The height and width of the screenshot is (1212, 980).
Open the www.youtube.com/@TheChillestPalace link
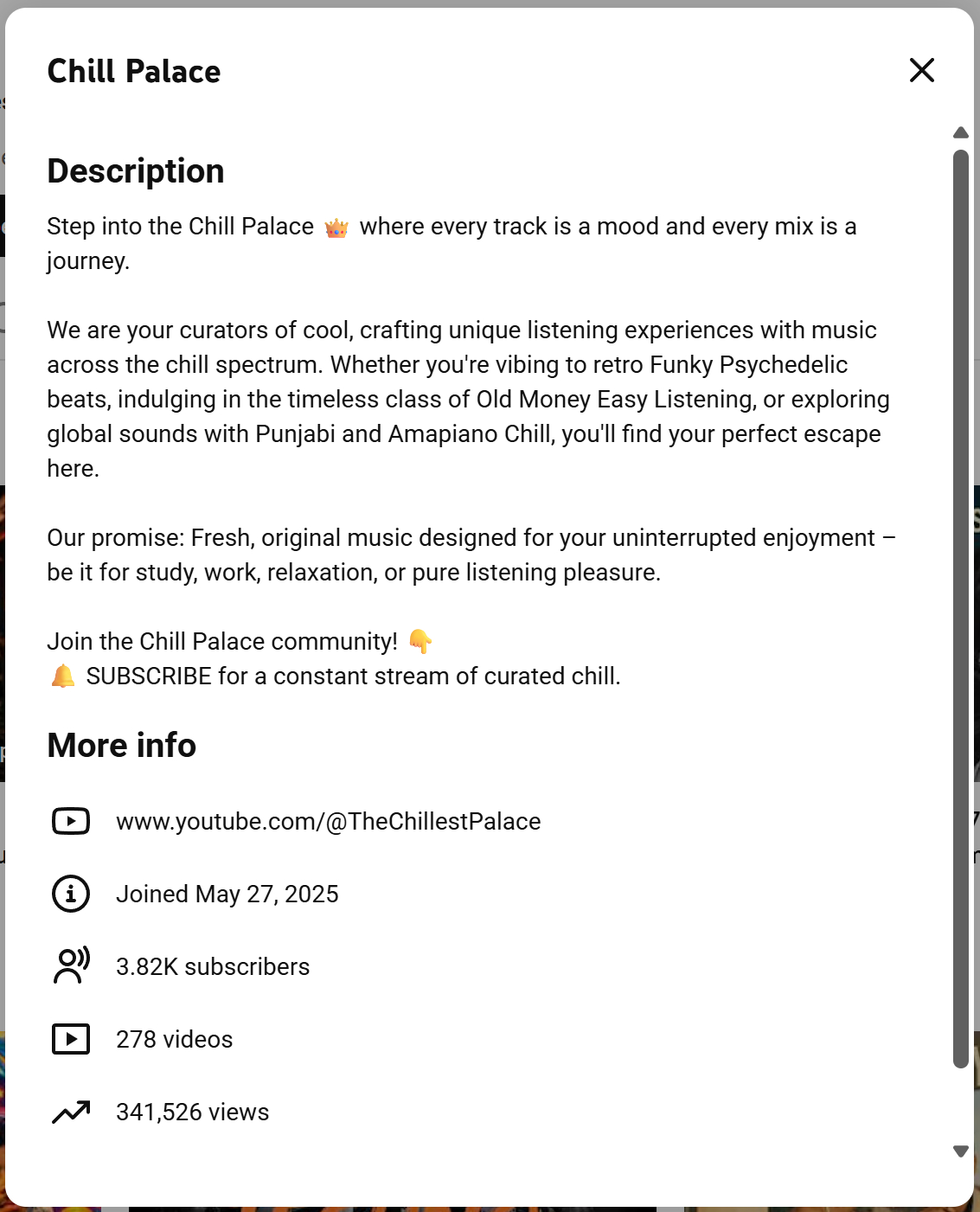click(328, 821)
